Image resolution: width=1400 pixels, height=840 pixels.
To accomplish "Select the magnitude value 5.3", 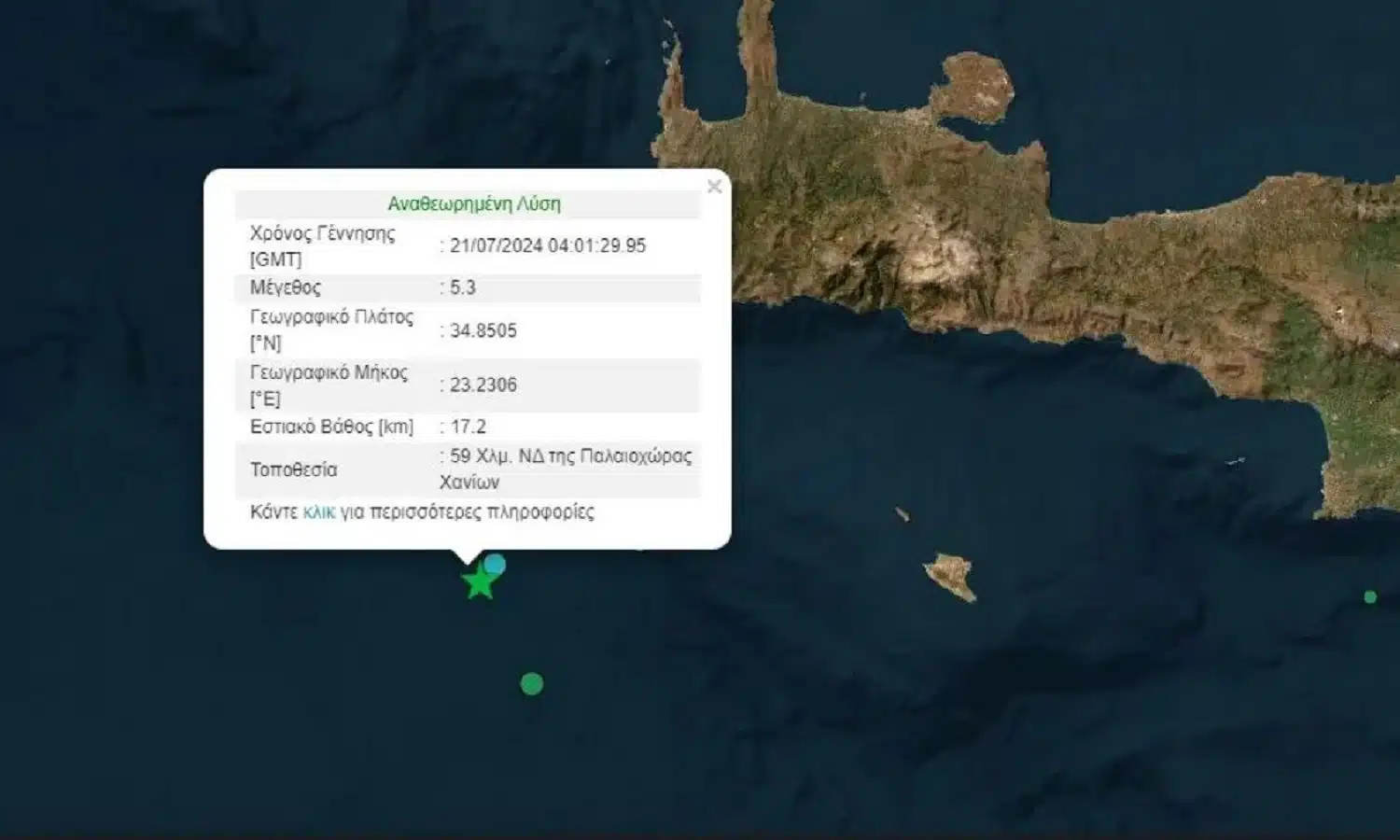I will (463, 287).
